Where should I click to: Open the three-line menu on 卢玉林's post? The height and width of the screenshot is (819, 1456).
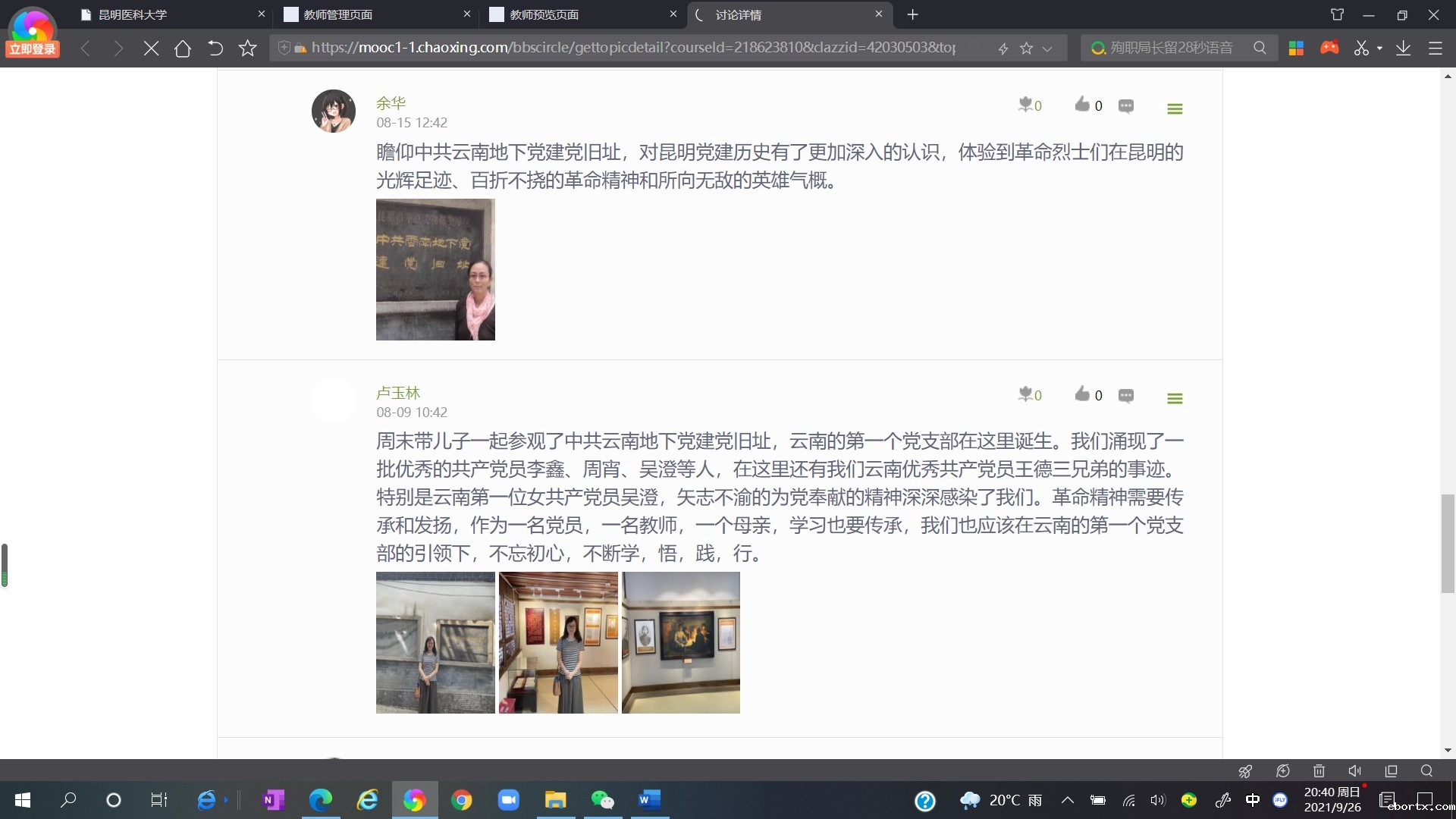1175,399
